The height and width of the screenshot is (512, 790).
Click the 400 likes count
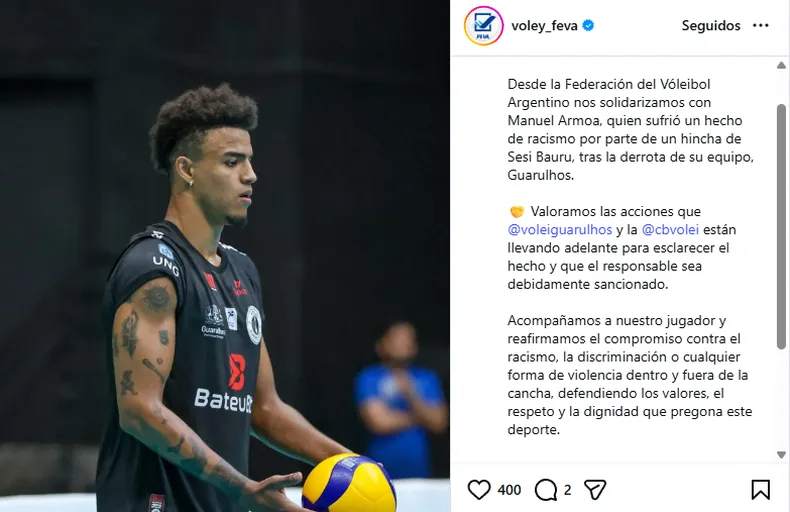[509, 490]
